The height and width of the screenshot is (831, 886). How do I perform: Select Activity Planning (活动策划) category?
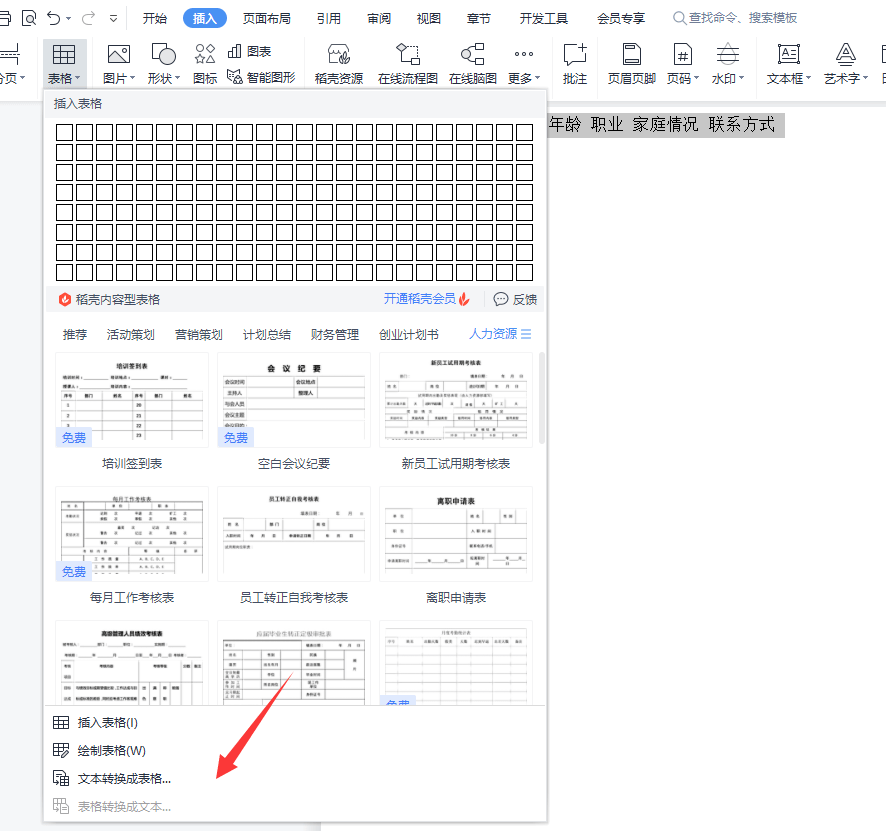(131, 334)
